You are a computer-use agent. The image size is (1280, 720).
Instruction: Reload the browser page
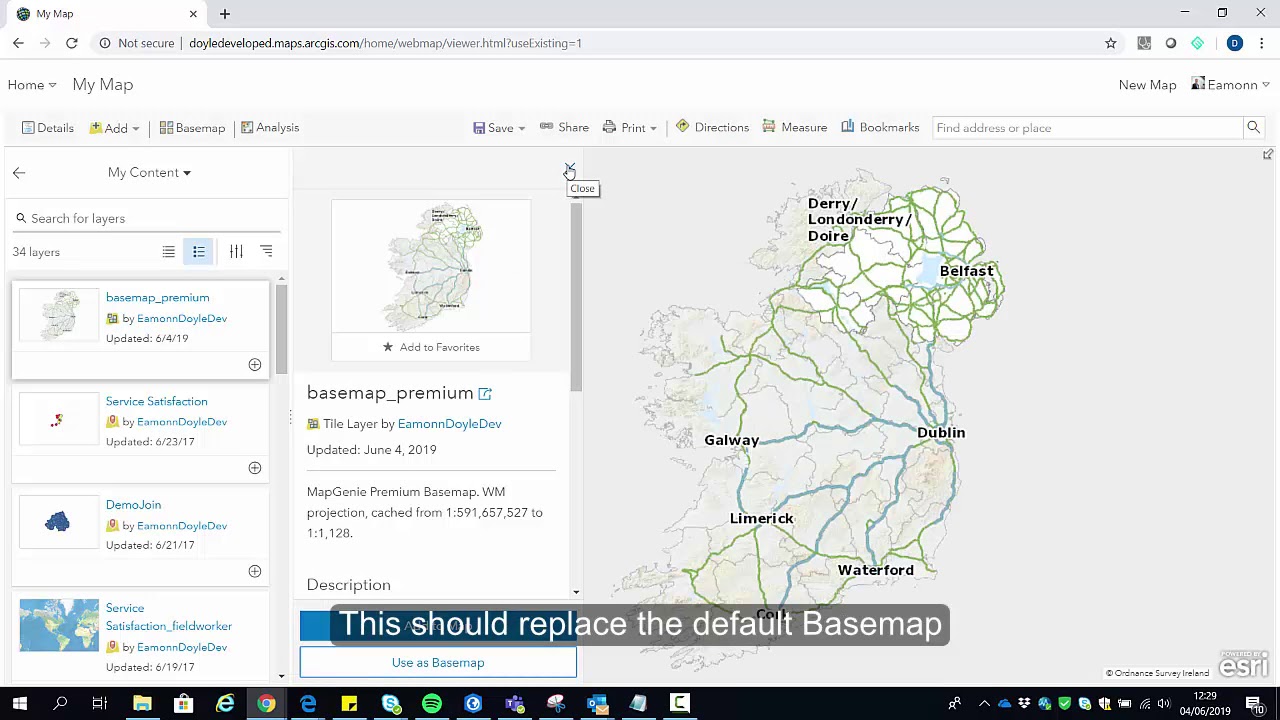72,43
